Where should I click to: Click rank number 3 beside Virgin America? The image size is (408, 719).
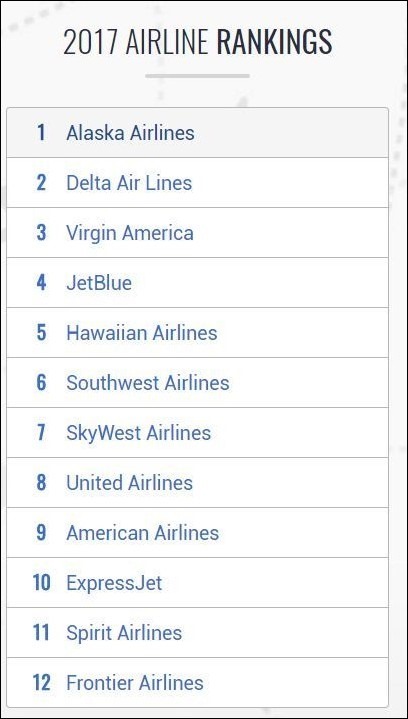(41, 233)
